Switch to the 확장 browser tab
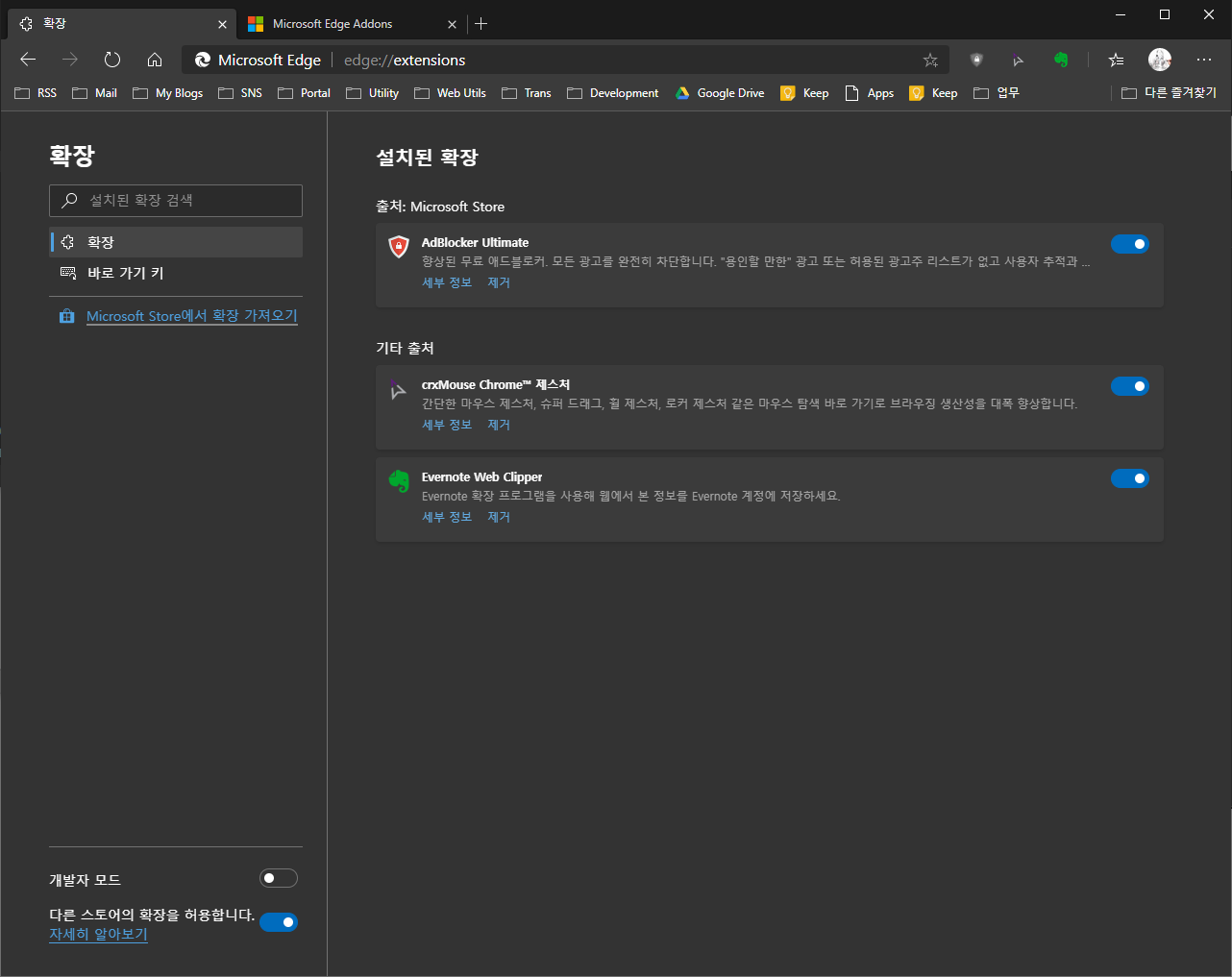 [121, 24]
